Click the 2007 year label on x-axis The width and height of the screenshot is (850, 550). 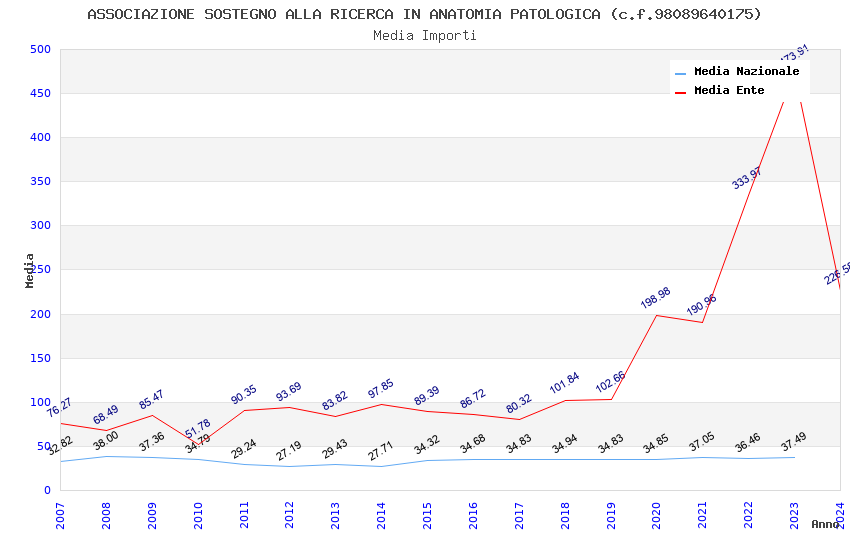60,515
